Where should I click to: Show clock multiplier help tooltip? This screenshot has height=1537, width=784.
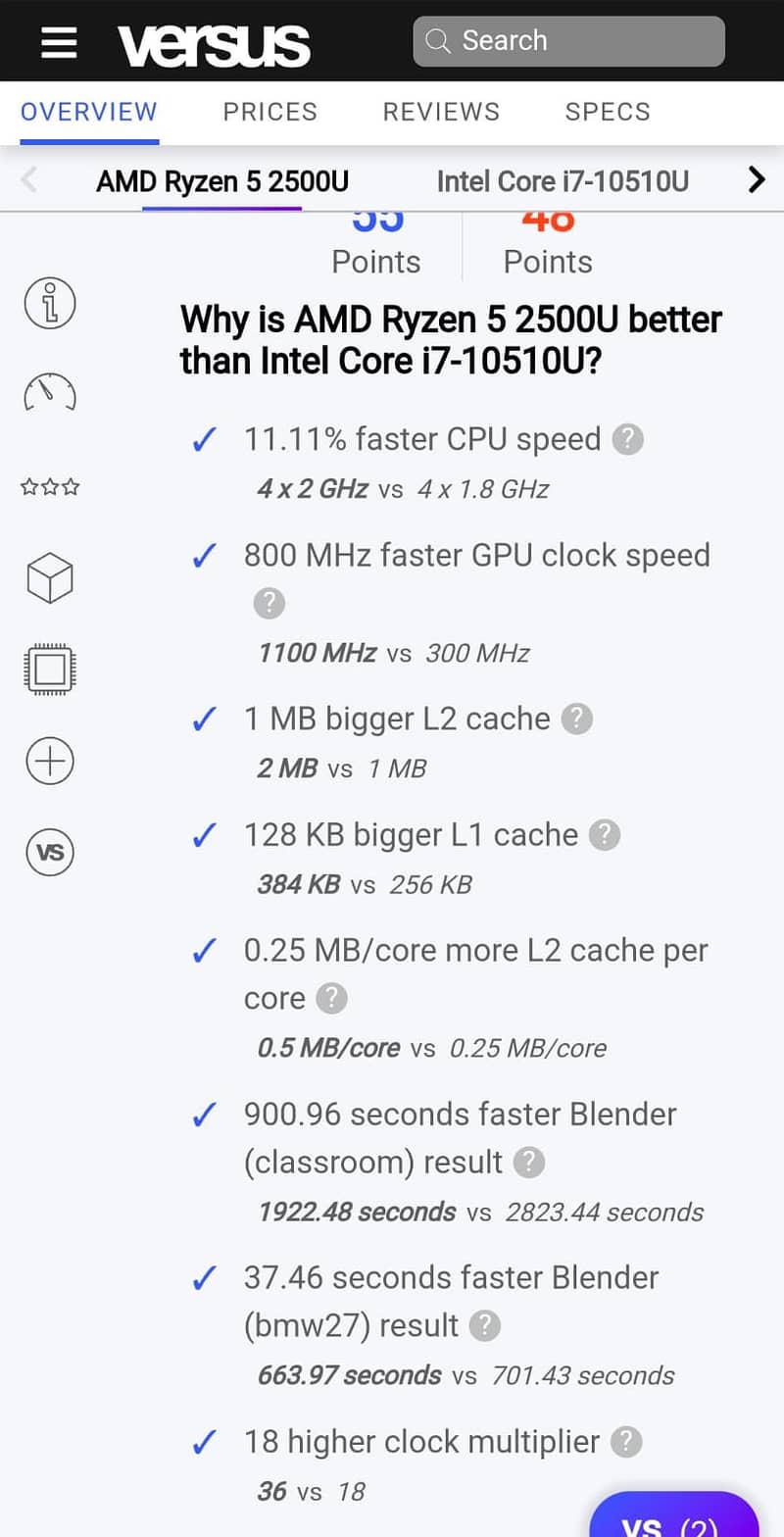[x=626, y=1442]
